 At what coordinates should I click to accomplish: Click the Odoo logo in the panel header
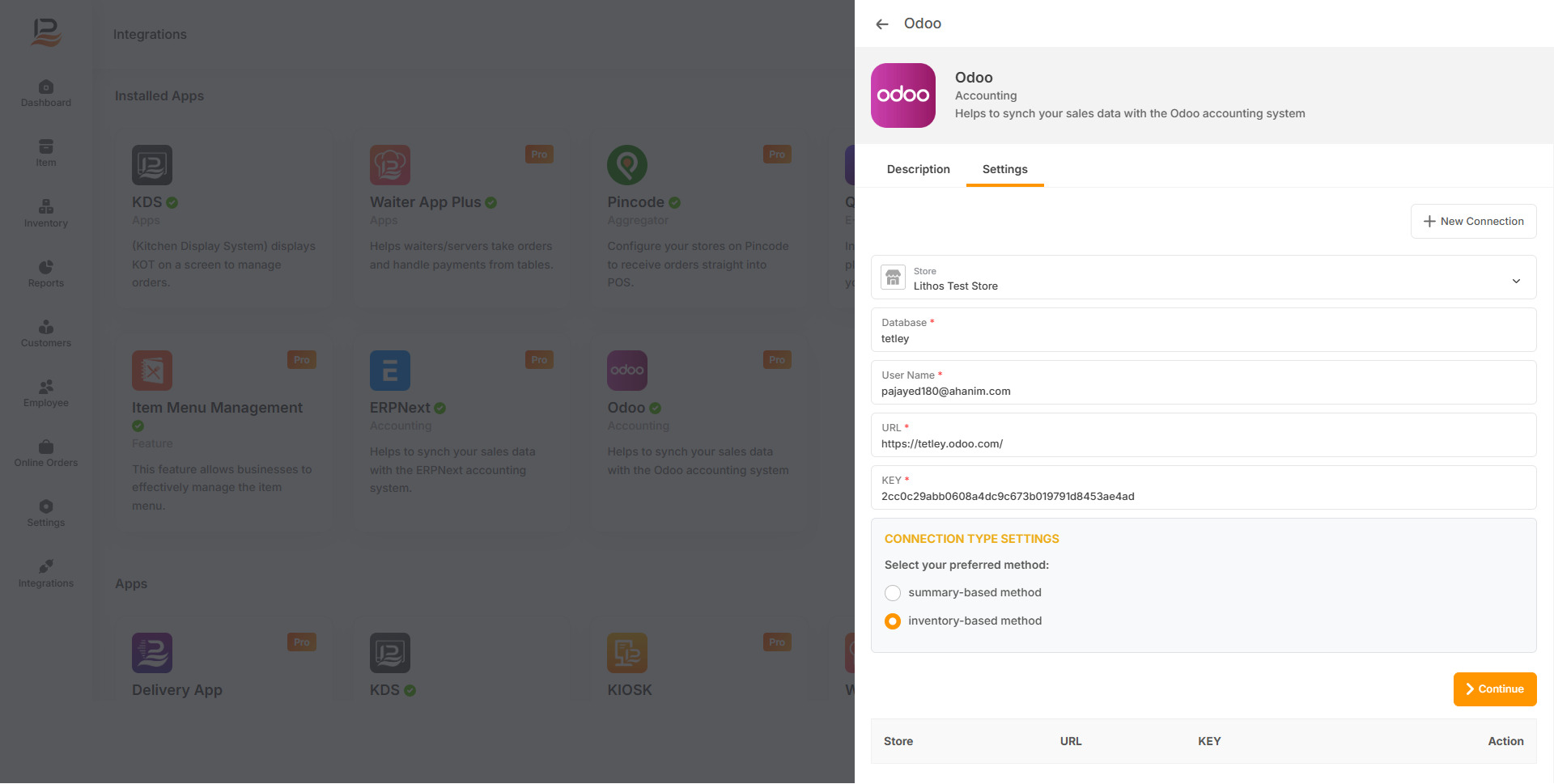click(903, 95)
